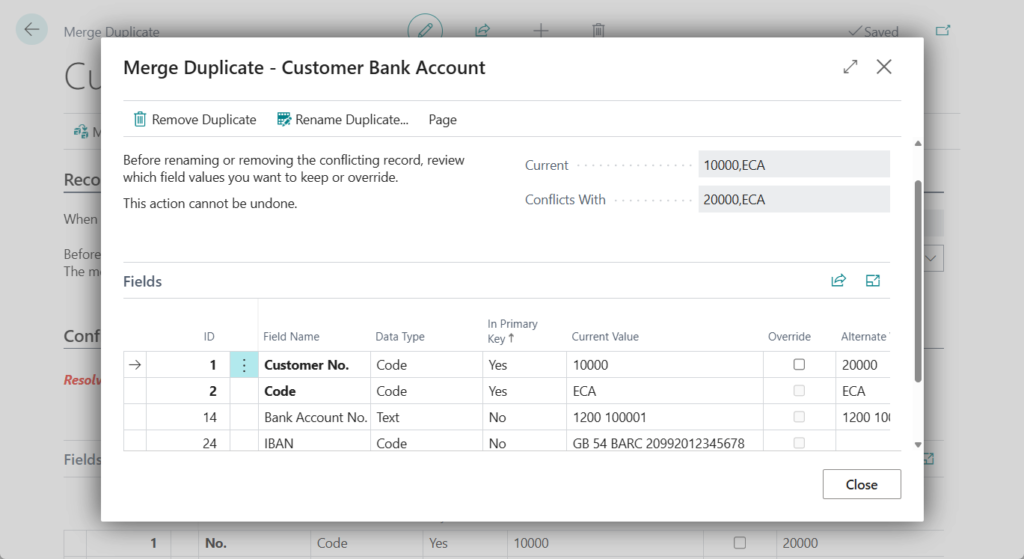Open Fields list in expanded view

873,281
